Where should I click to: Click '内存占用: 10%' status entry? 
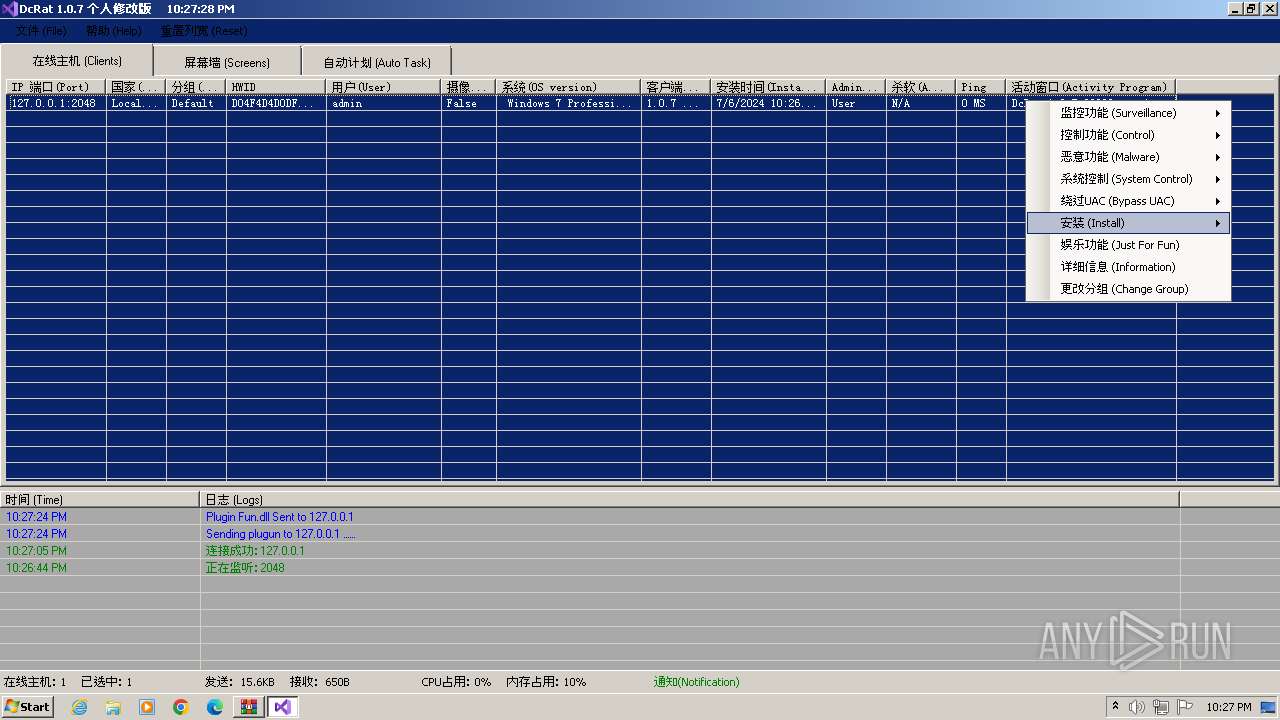(x=546, y=682)
